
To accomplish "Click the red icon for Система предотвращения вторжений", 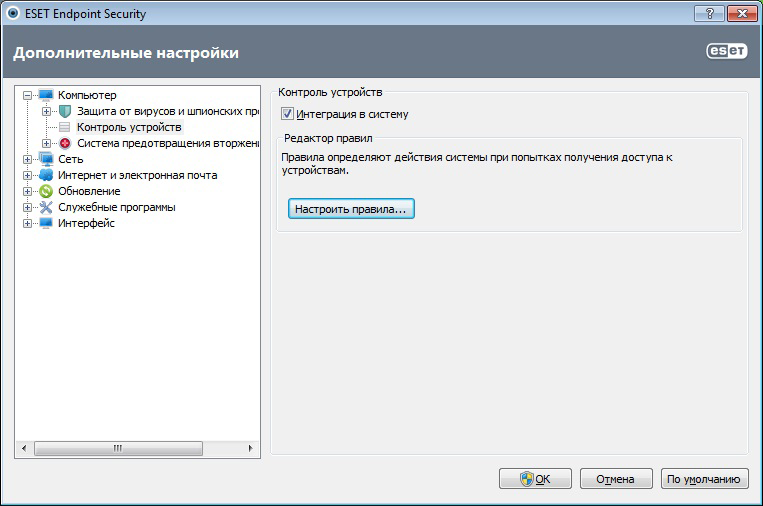I will 65,143.
